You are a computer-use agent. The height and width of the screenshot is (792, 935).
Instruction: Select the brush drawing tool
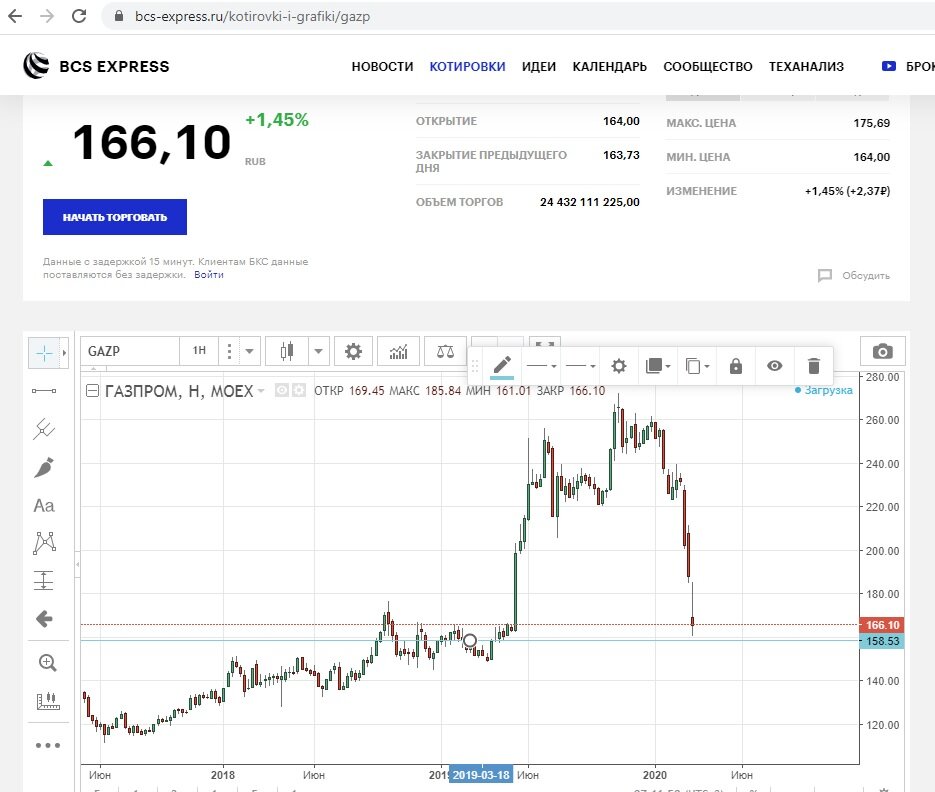click(44, 468)
